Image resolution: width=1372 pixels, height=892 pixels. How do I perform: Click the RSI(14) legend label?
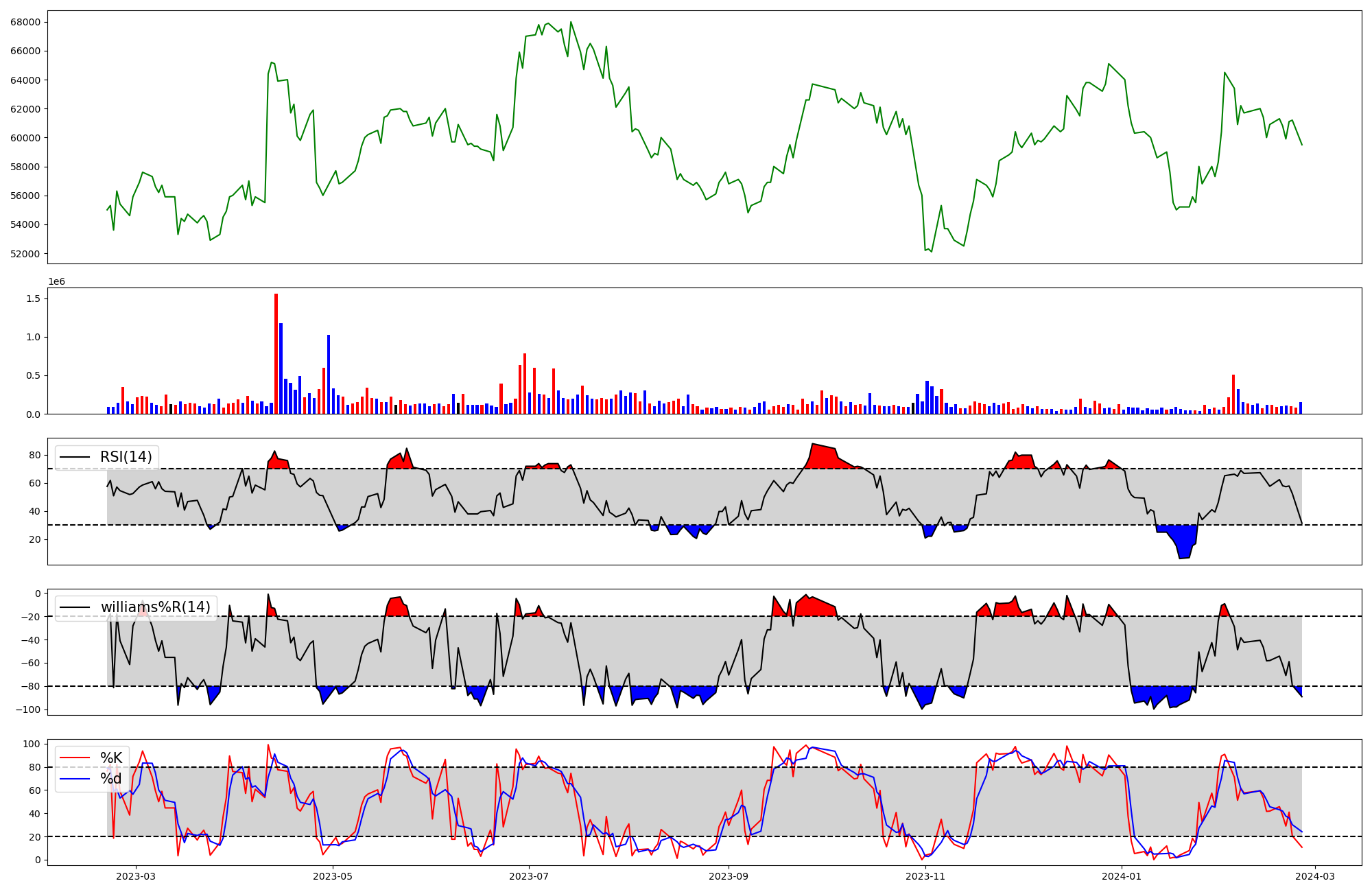pyautogui.click(x=126, y=457)
